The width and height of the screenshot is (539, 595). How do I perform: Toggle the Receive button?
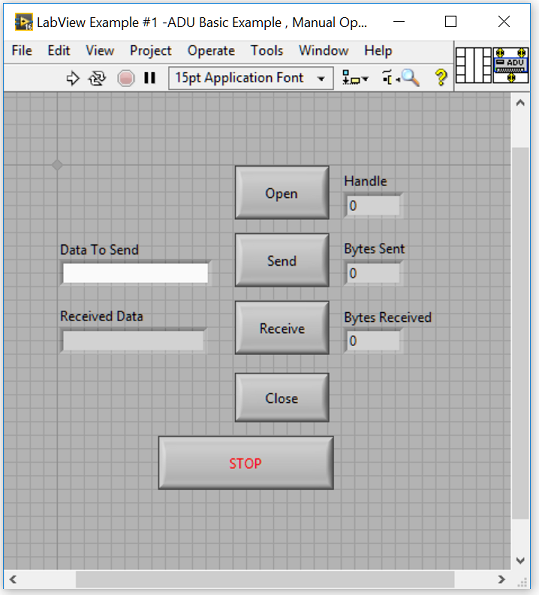(x=282, y=328)
